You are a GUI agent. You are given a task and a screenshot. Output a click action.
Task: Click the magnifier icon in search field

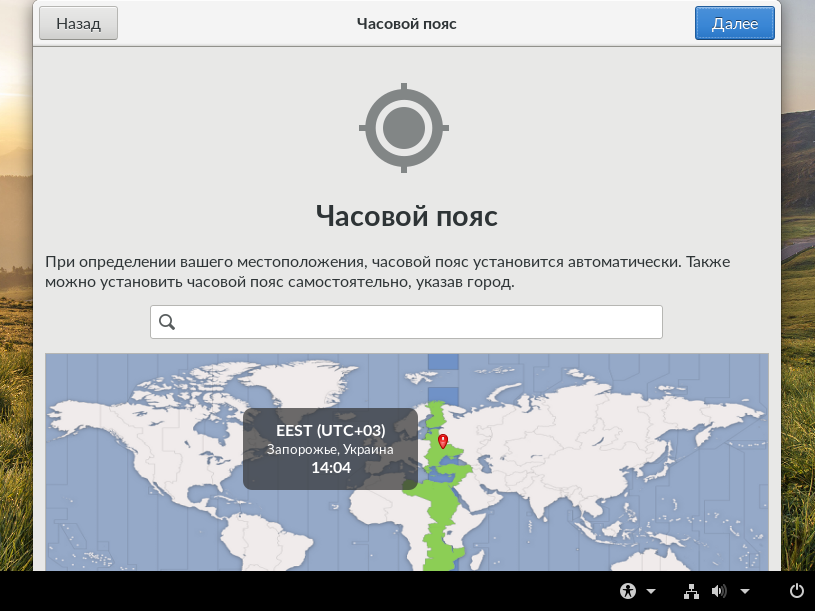click(x=167, y=322)
